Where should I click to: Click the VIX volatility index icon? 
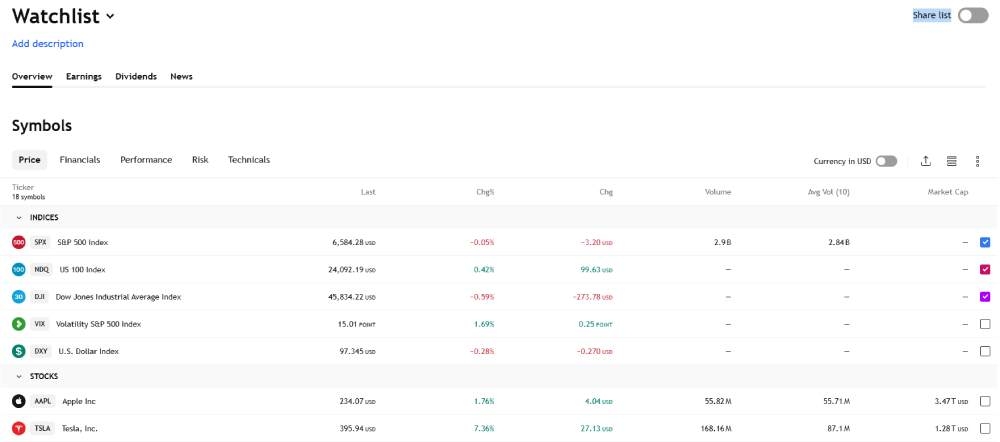tap(18, 324)
